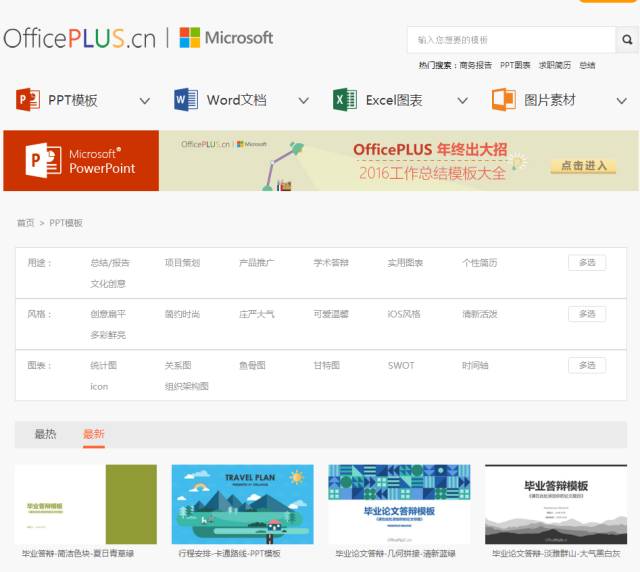Click OfficePLUS 年终出大招 banner headline
The width and height of the screenshot is (640, 572).
tap(430, 149)
